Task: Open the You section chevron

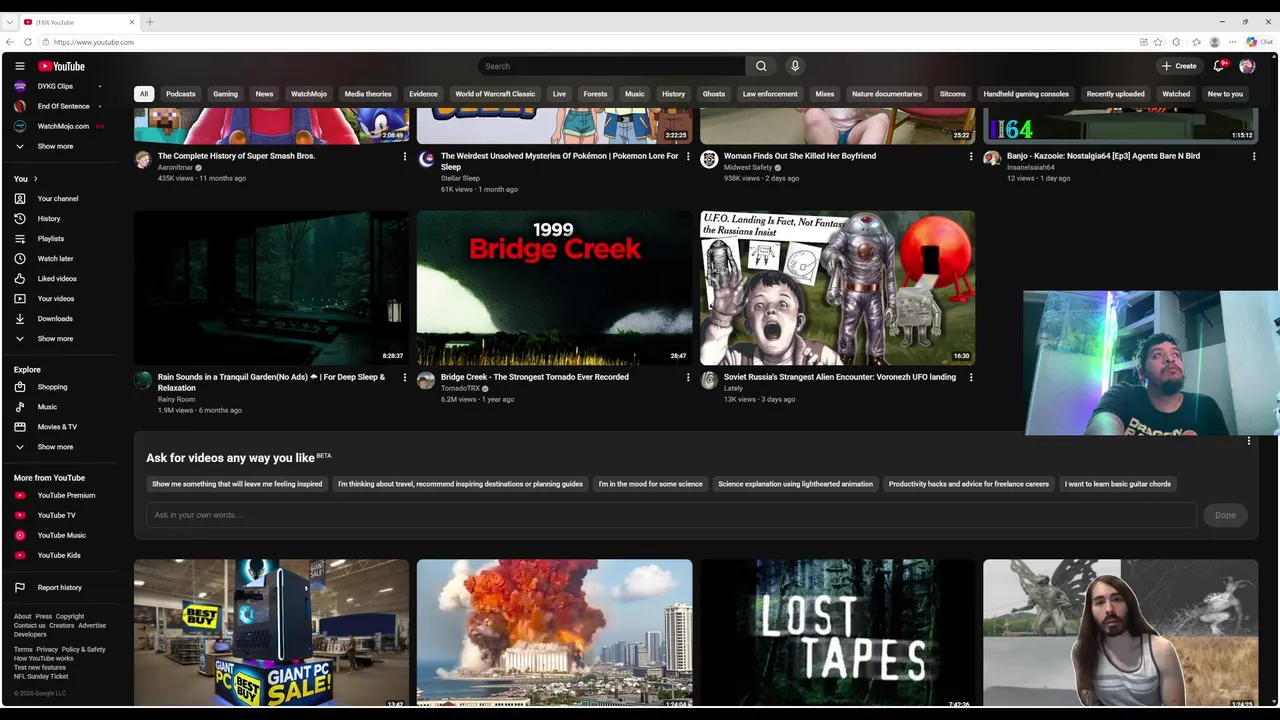Action: click(x=35, y=178)
